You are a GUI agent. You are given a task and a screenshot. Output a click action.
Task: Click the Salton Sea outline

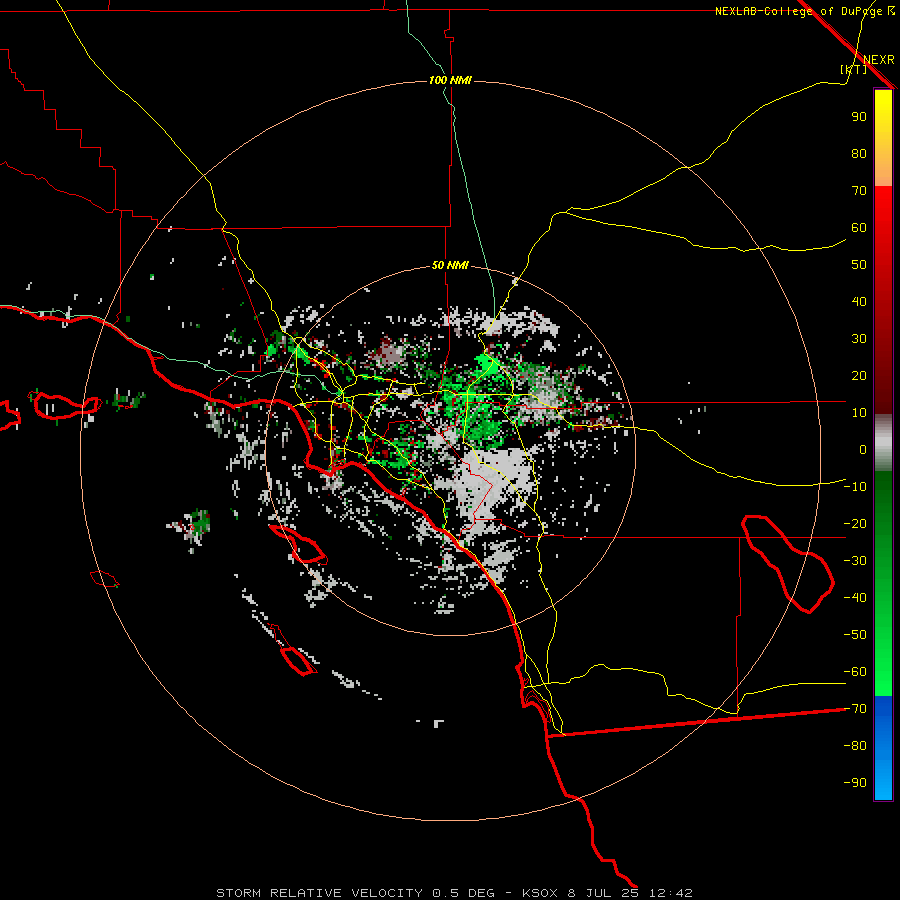tap(788, 564)
